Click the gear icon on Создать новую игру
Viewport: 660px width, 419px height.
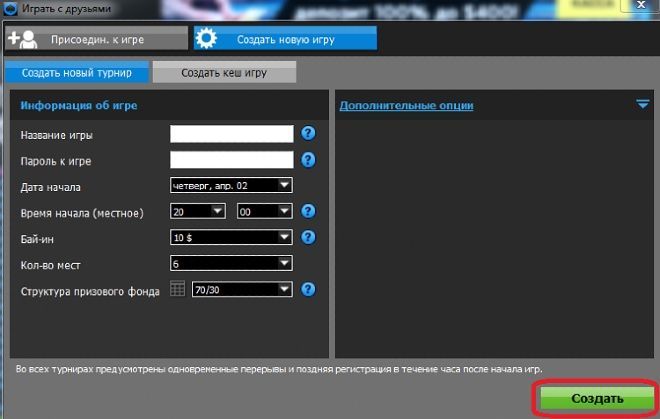[206, 39]
